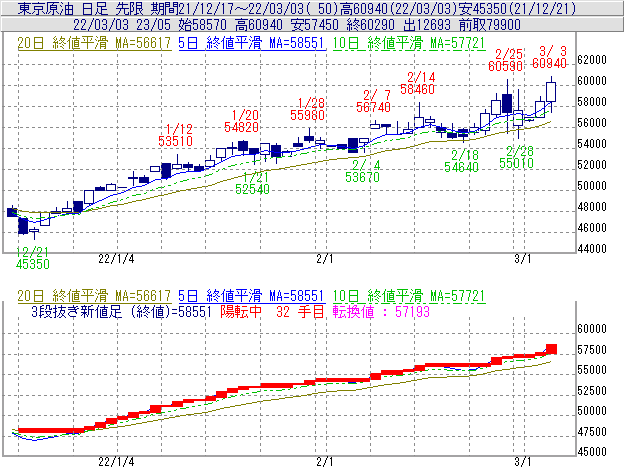Select the 2/7 56740 high label
624x475 pixels.
373,101
